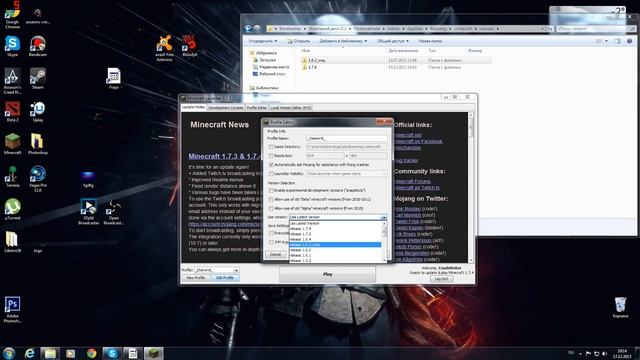
Task: Toggle automatic Mojang crash assistance checkbox
Action: [271, 164]
